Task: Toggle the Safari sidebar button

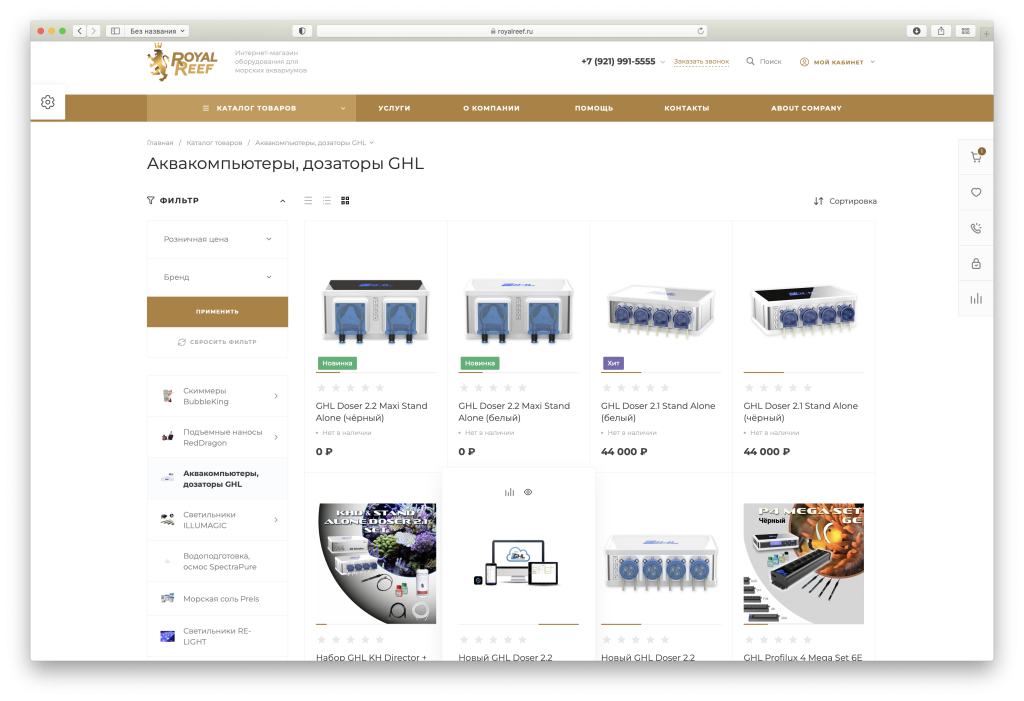Action: pos(116,31)
